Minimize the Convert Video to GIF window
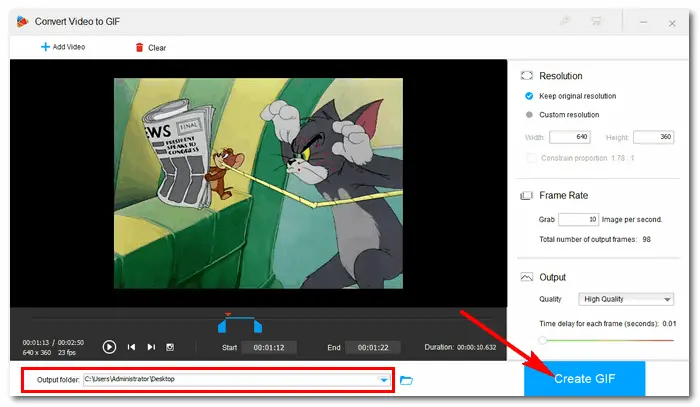 point(643,22)
